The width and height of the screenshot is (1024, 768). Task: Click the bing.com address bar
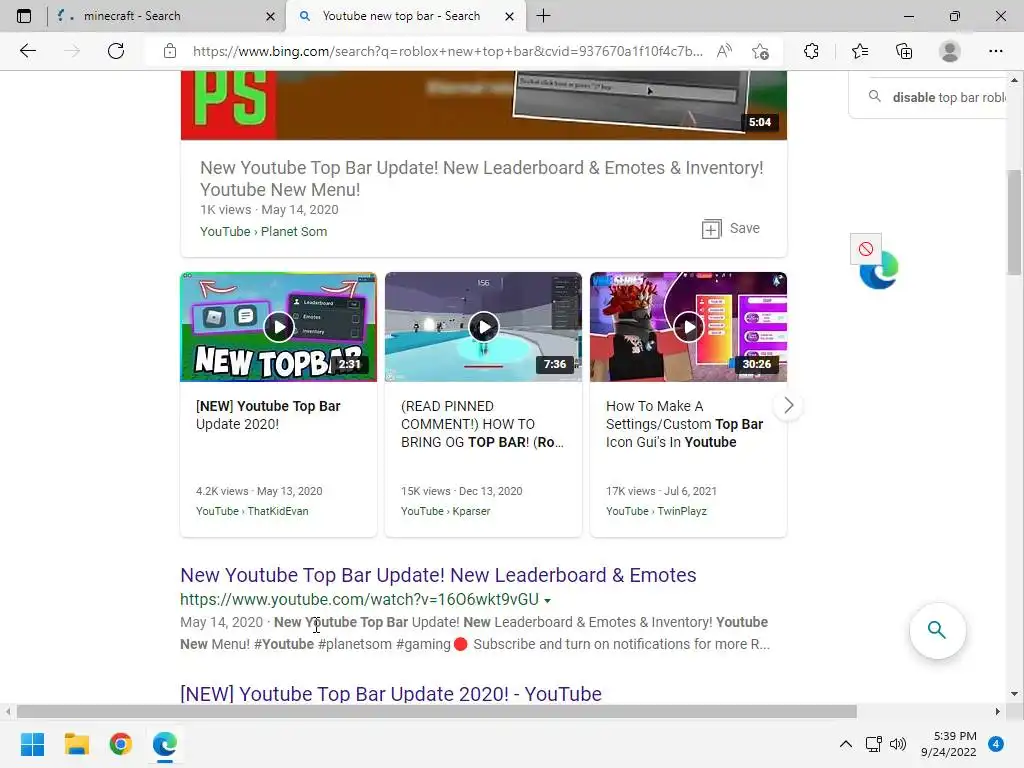447,51
